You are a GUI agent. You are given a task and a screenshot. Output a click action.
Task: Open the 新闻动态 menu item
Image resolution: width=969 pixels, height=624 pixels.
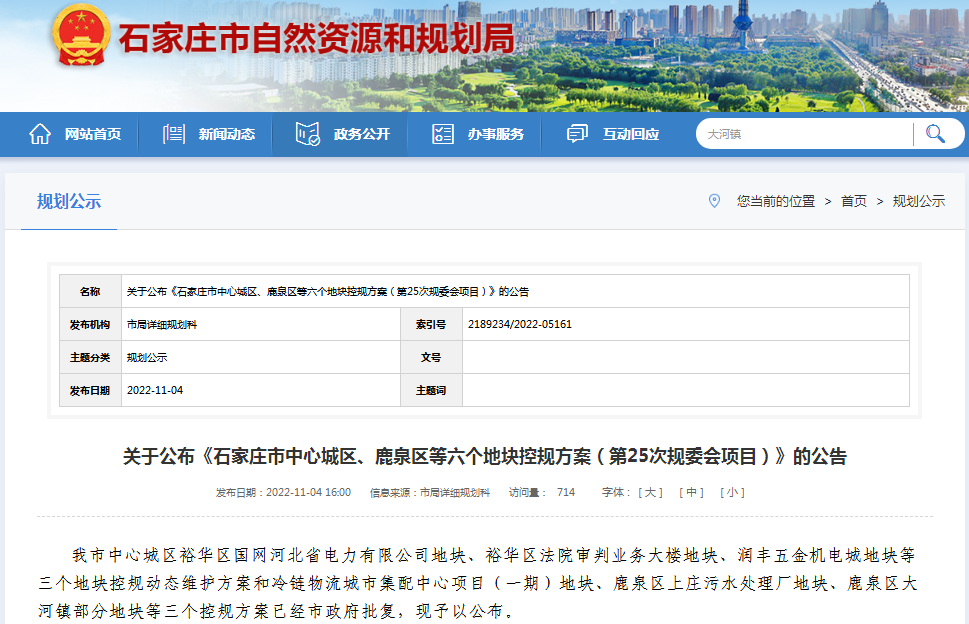pos(226,134)
